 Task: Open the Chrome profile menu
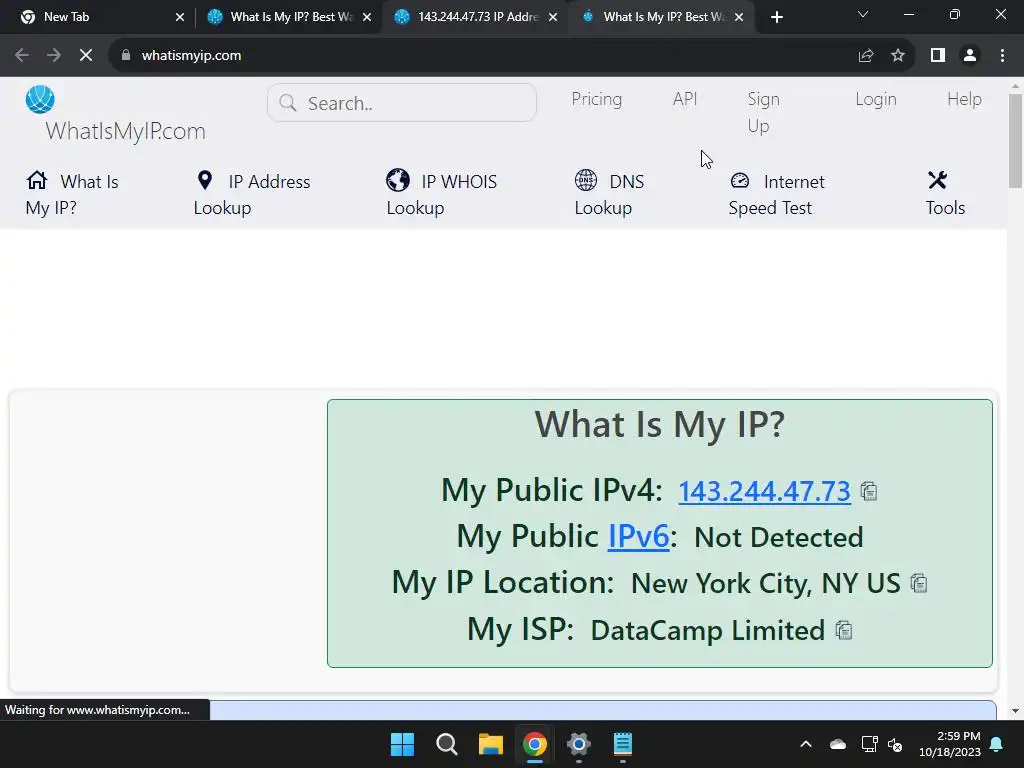970,56
